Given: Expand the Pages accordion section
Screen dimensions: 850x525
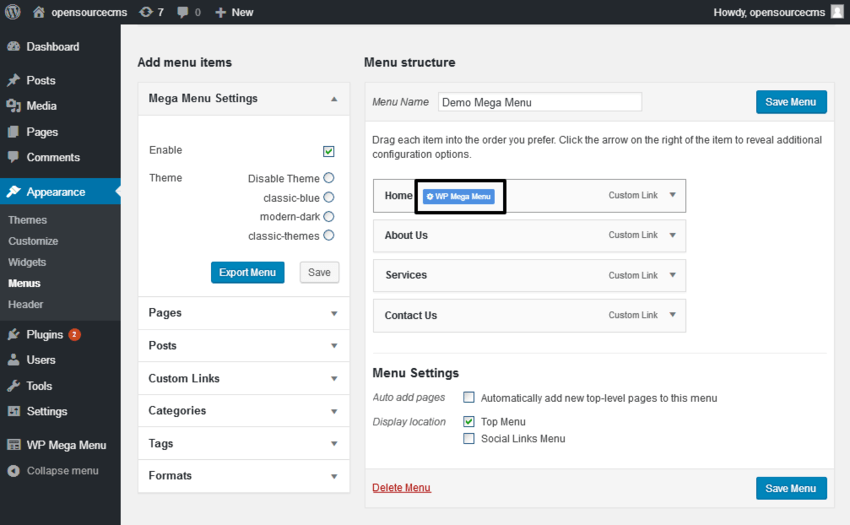Looking at the screenshot, I should pos(334,313).
